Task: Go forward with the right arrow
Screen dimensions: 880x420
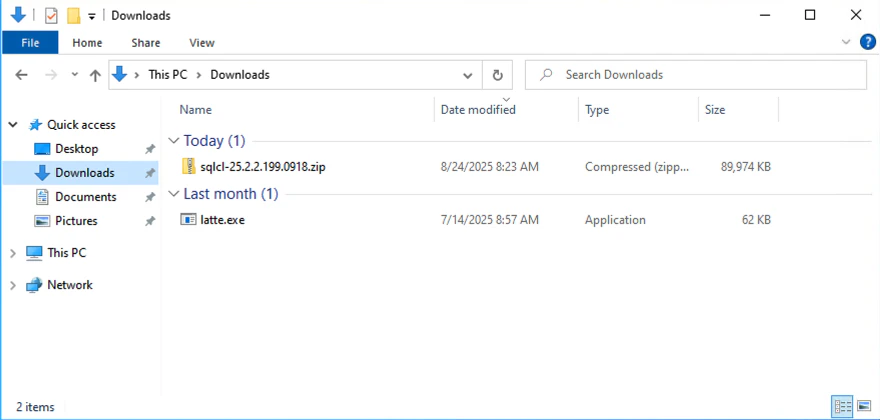Action: click(x=51, y=75)
